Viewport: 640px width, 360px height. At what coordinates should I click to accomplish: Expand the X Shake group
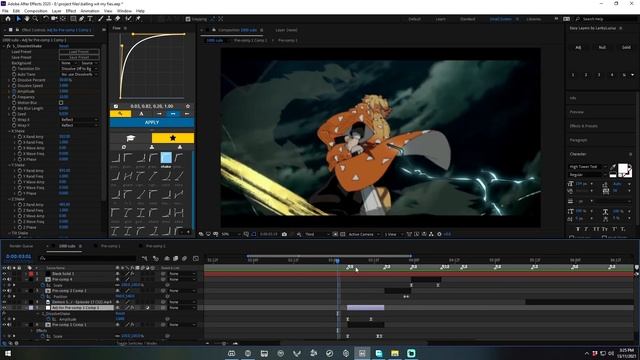tap(10, 131)
